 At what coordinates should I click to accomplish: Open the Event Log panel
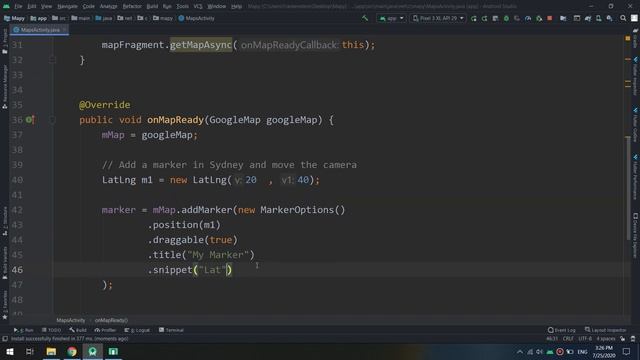coord(562,330)
